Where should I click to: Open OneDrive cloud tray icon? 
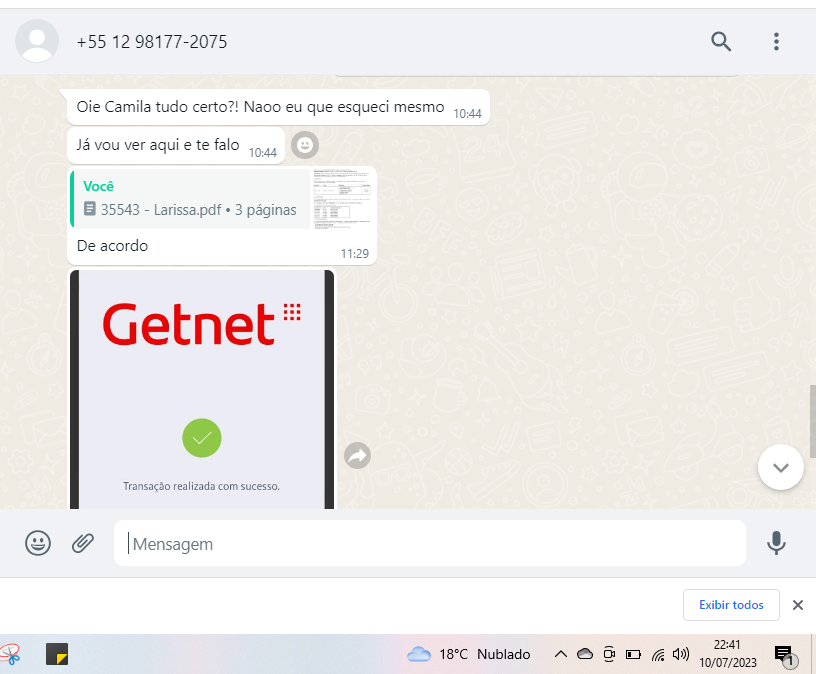pyautogui.click(x=585, y=654)
